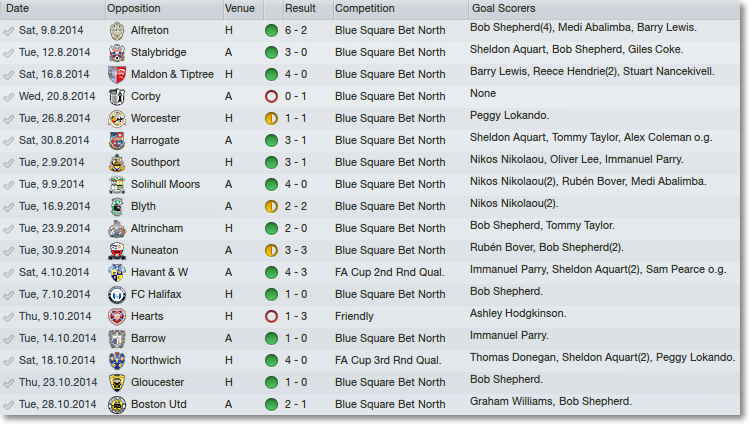
Task: Toggle the checkmark beside Tue, 28.10.2014
Action: pos(9,405)
